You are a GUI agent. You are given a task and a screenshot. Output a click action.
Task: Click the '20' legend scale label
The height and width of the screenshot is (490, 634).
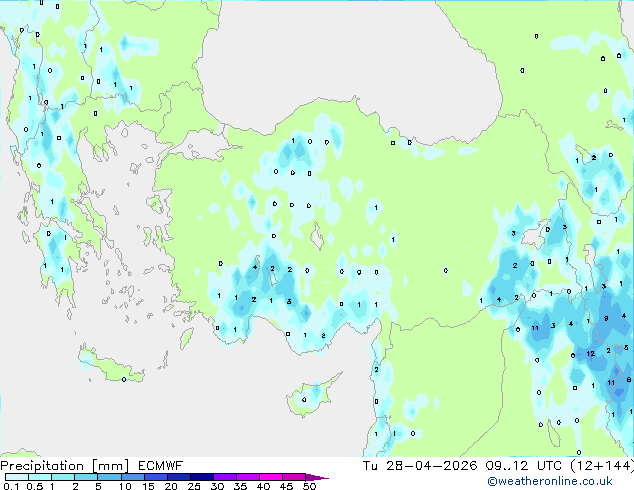[171, 486]
